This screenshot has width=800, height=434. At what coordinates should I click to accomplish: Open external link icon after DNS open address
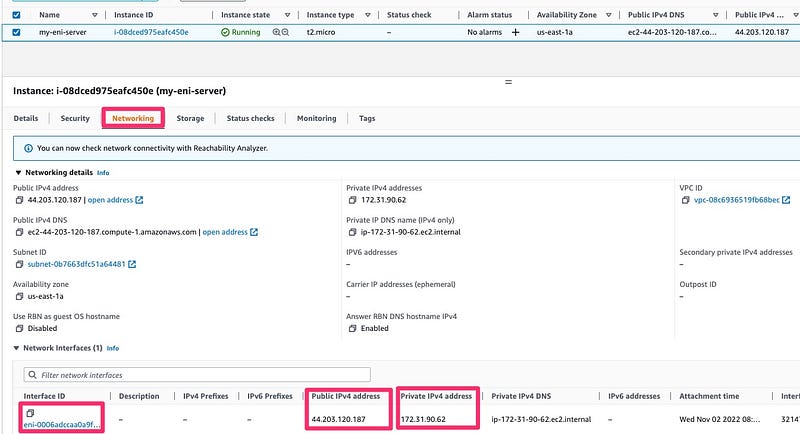coord(254,232)
